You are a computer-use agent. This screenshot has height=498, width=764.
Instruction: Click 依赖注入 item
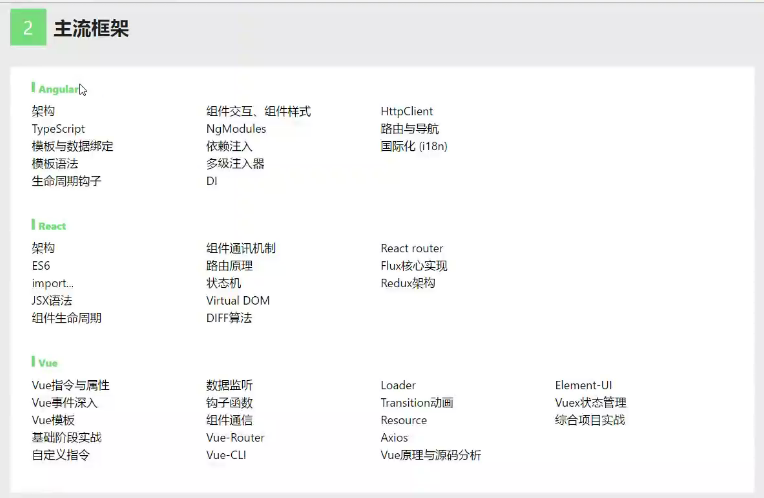[229, 146]
